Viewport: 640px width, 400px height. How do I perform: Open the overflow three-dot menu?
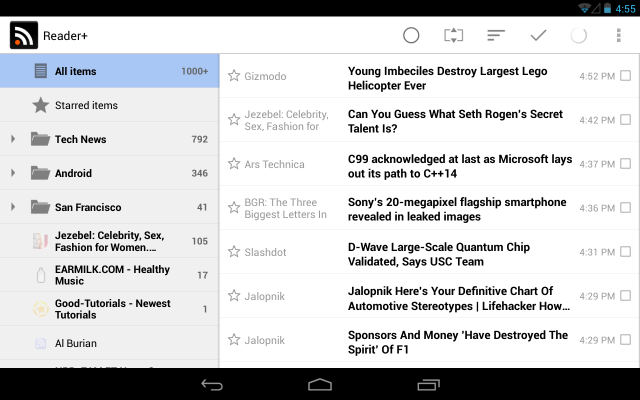[x=619, y=36]
